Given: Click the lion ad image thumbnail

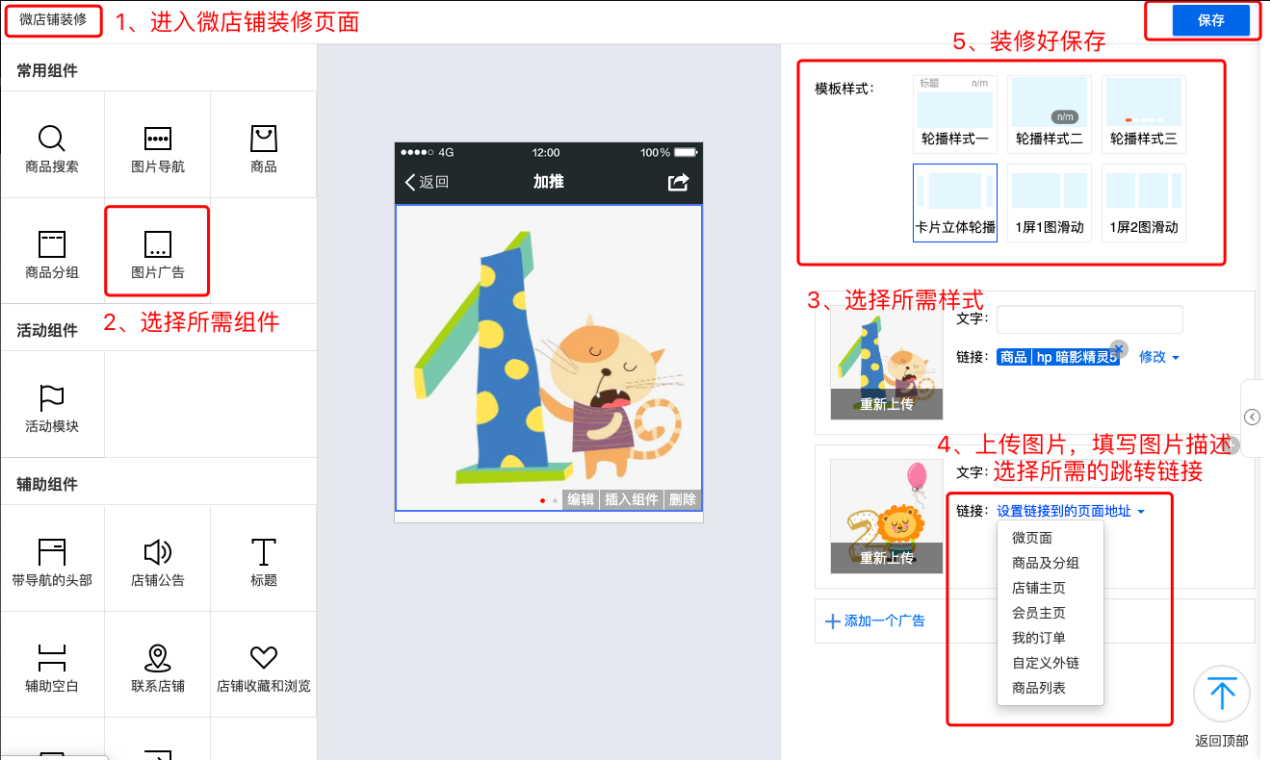Looking at the screenshot, I should pyautogui.click(x=887, y=516).
